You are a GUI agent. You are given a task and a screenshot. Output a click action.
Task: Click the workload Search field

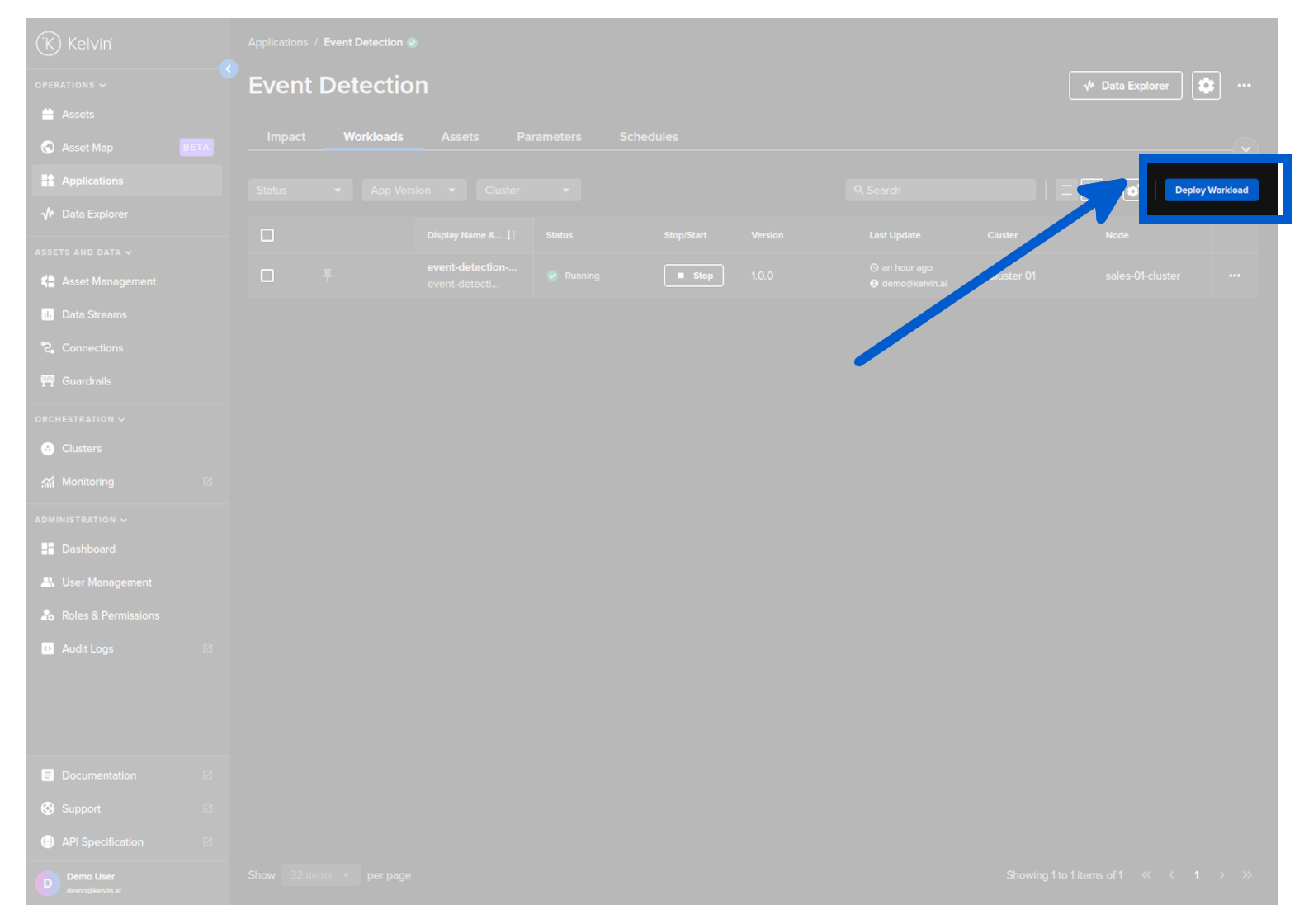pos(941,191)
